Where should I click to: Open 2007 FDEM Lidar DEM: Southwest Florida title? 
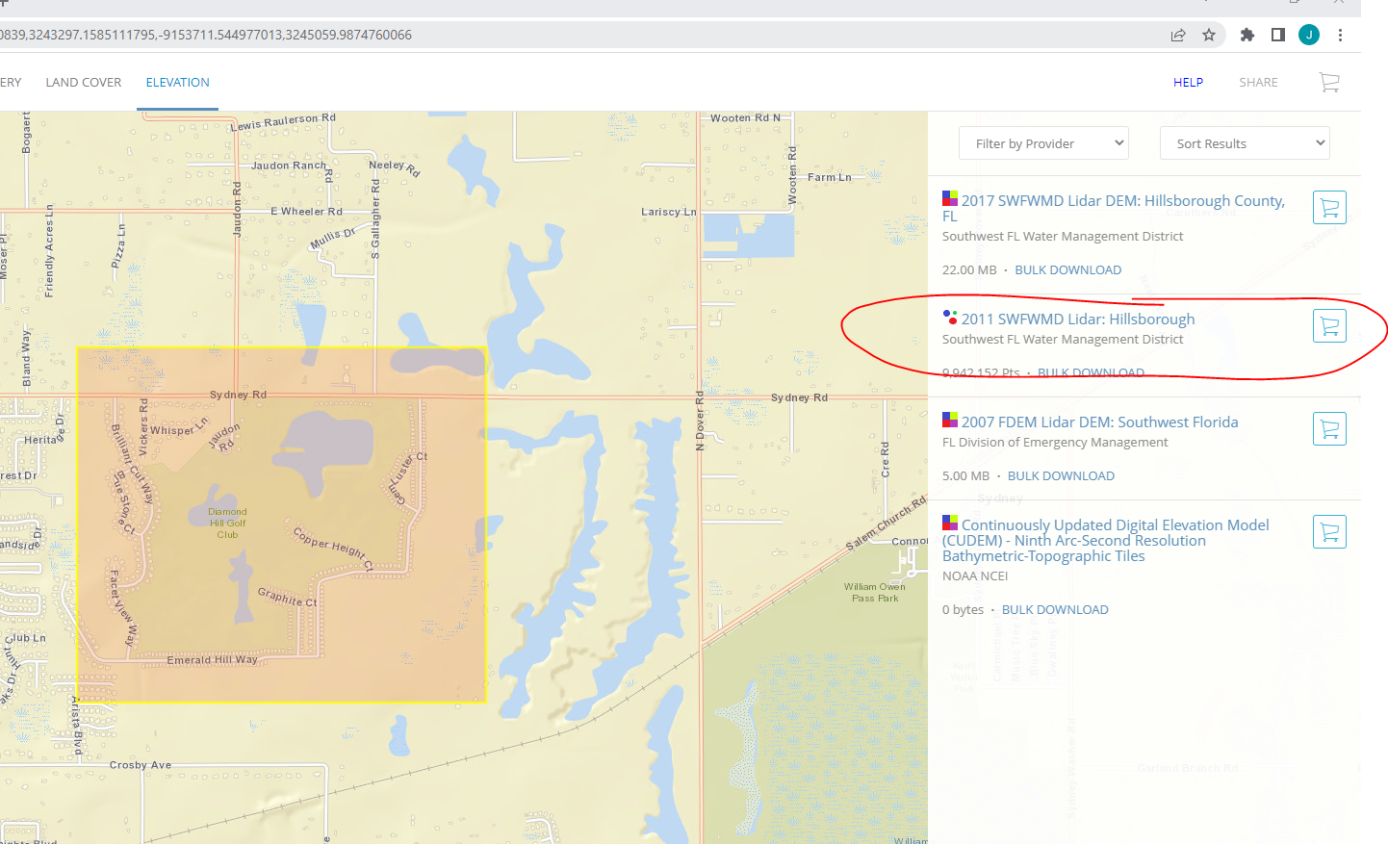coord(1099,422)
